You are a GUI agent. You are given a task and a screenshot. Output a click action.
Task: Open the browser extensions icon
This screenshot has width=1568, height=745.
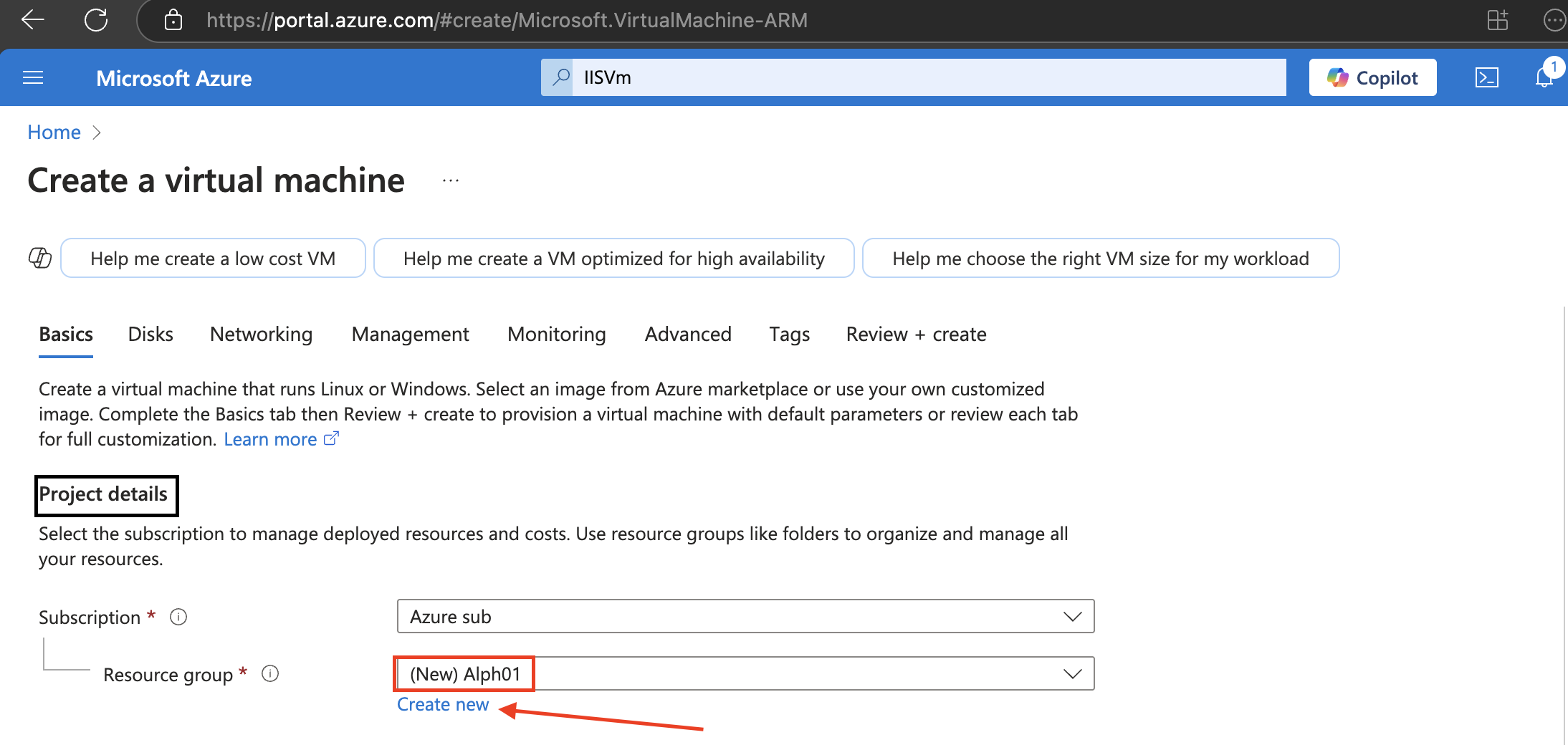(x=1498, y=20)
